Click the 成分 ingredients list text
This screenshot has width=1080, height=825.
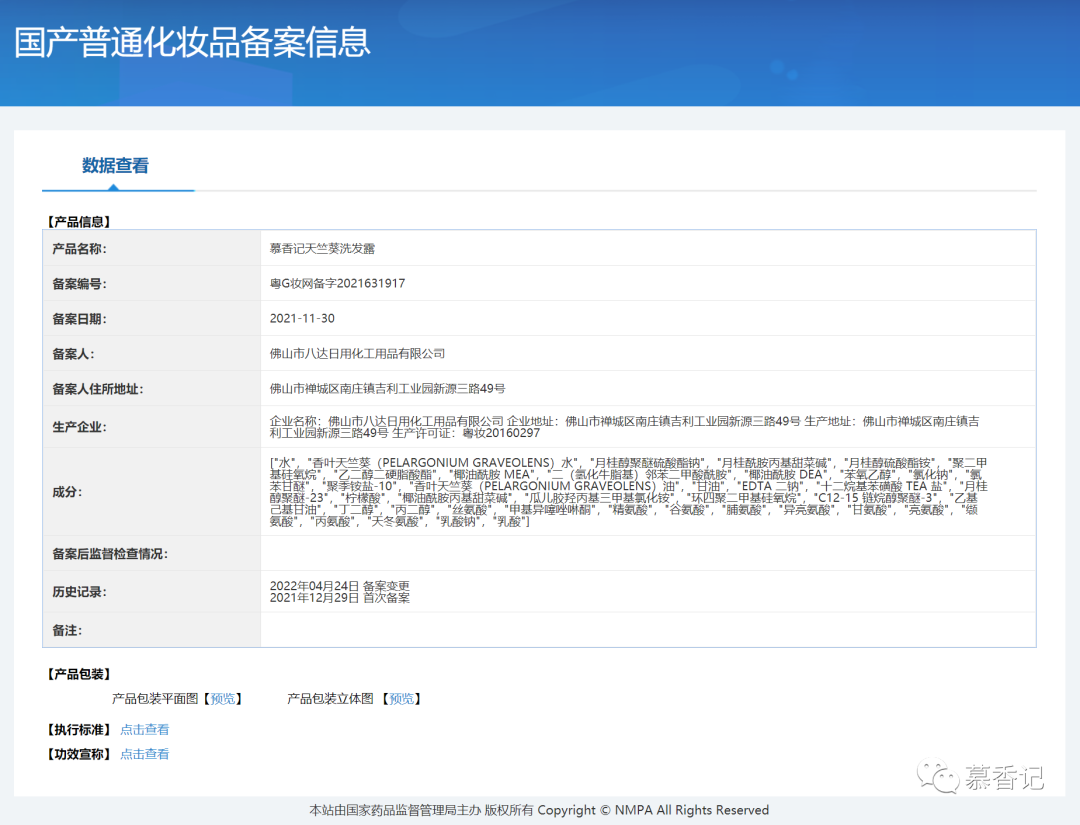point(628,492)
